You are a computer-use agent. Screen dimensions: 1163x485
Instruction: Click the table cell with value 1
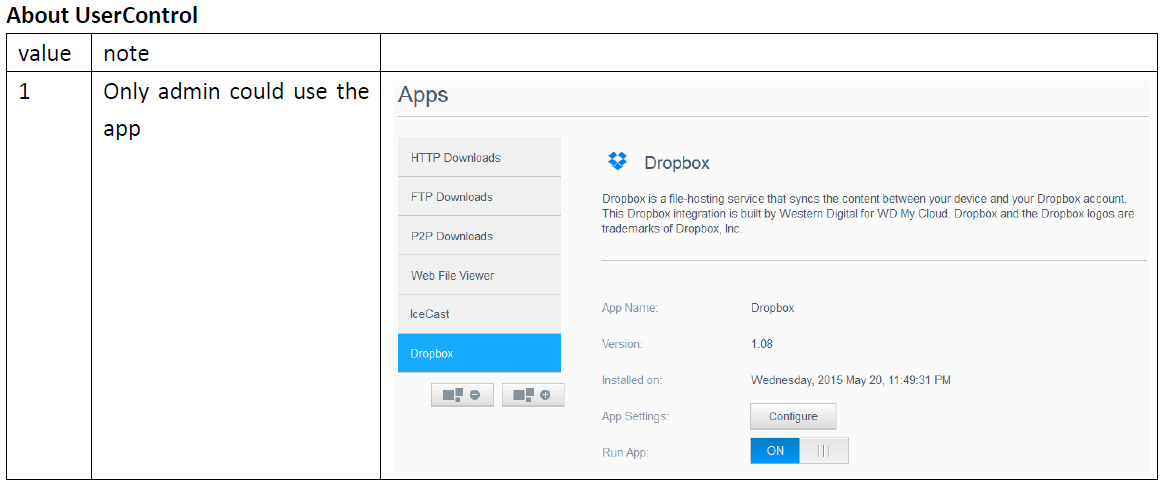click(x=48, y=275)
